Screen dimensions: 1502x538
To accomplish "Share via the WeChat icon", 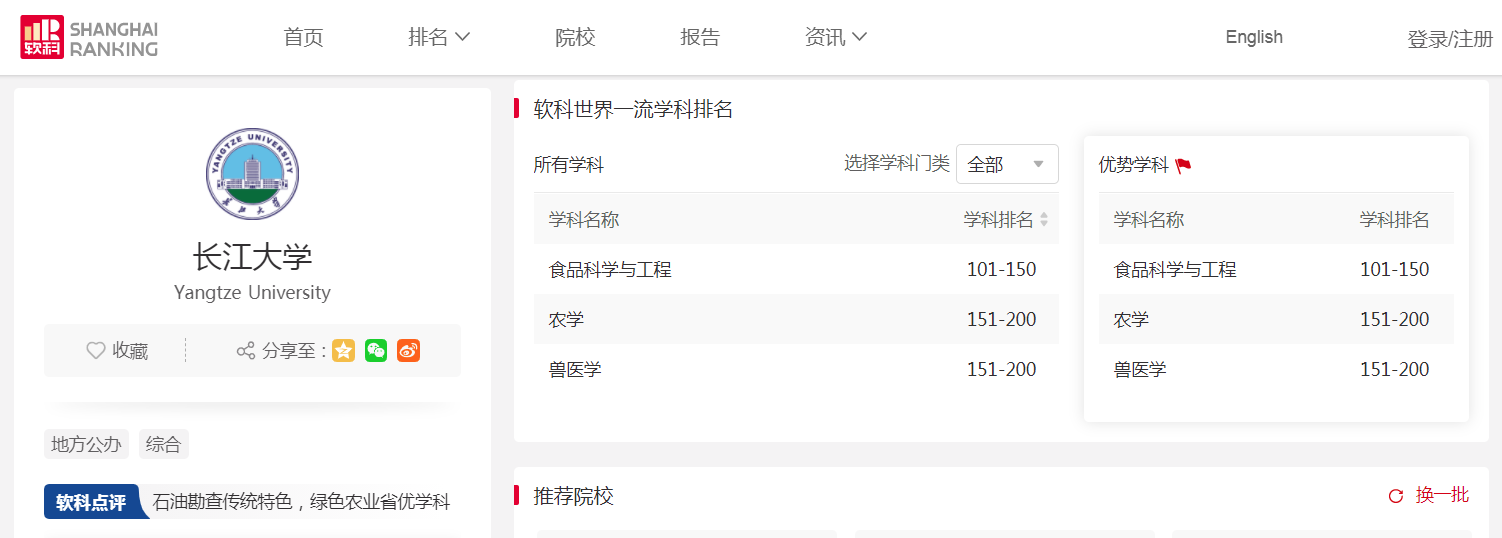I will point(376,350).
